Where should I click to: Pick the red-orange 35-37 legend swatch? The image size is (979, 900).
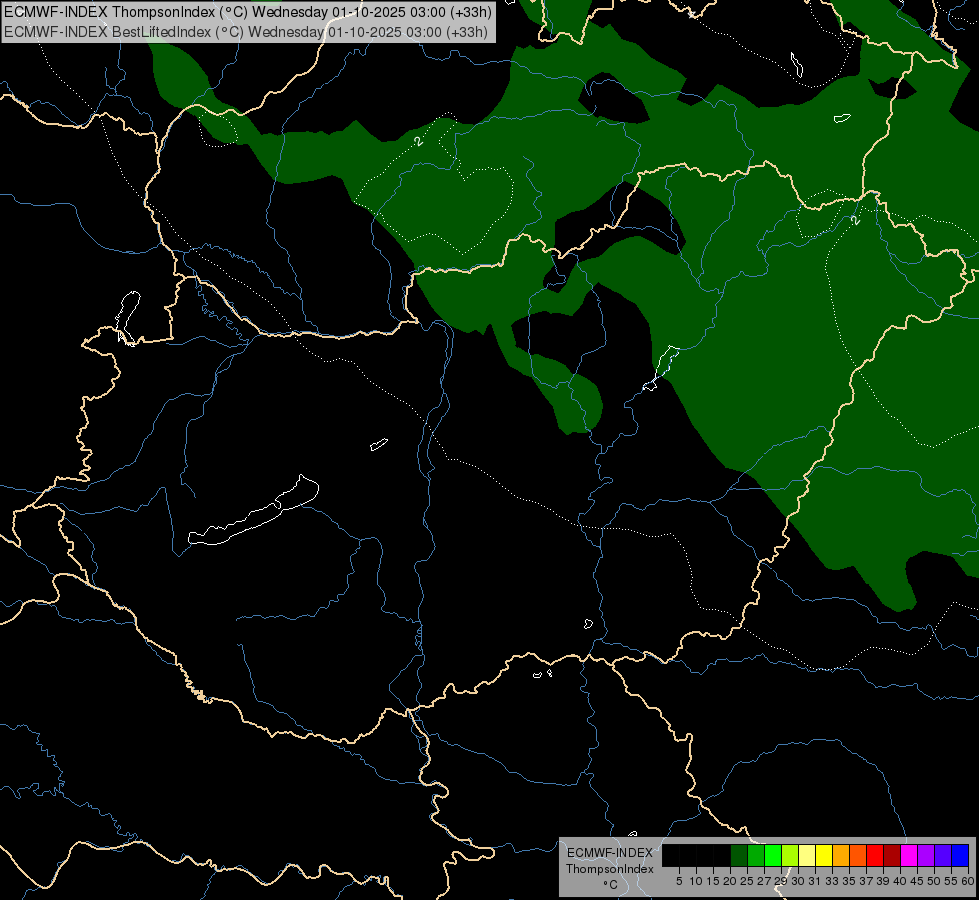click(858, 855)
